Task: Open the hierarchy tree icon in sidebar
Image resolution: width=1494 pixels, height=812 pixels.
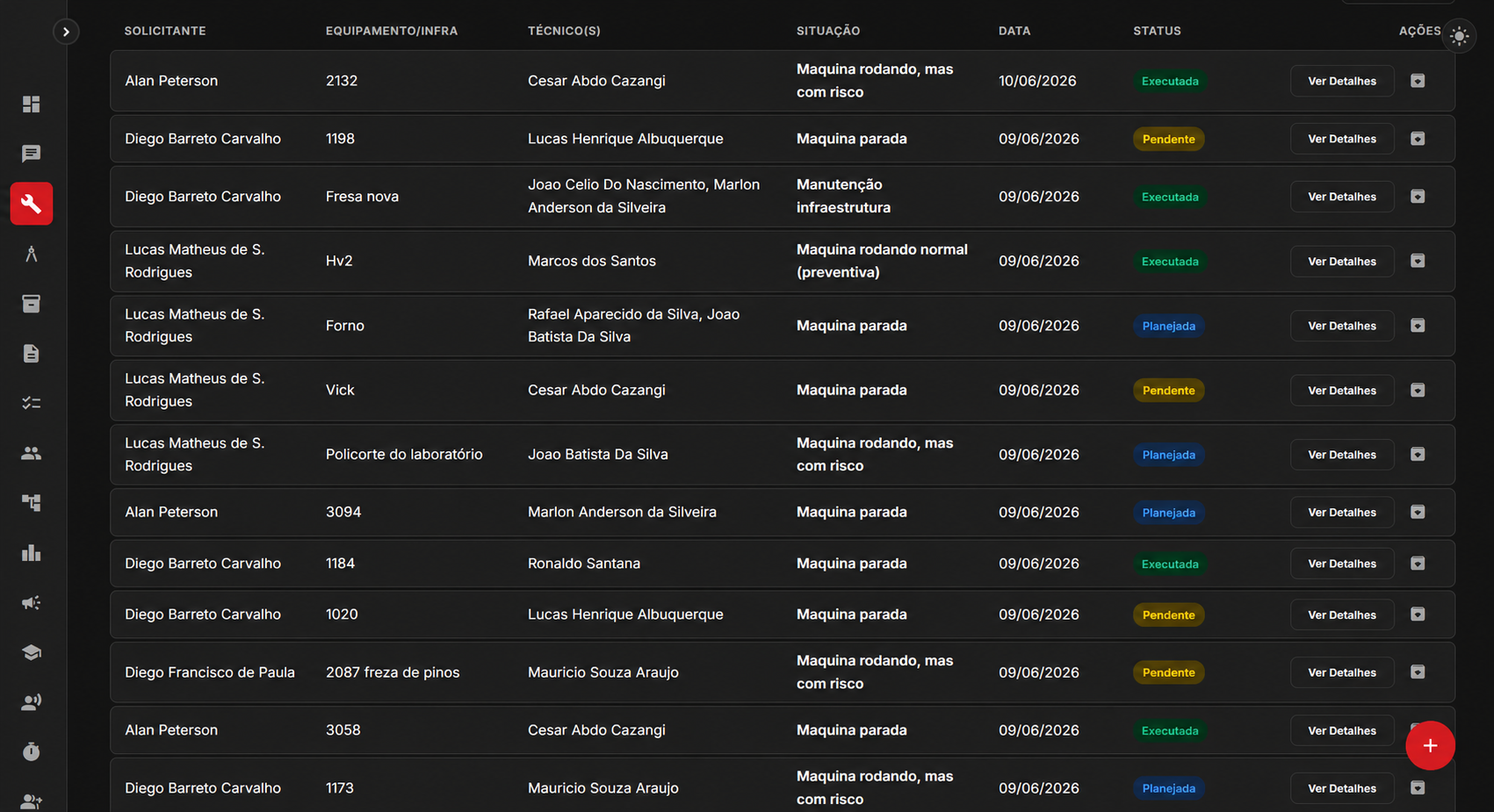Action: pos(32,503)
